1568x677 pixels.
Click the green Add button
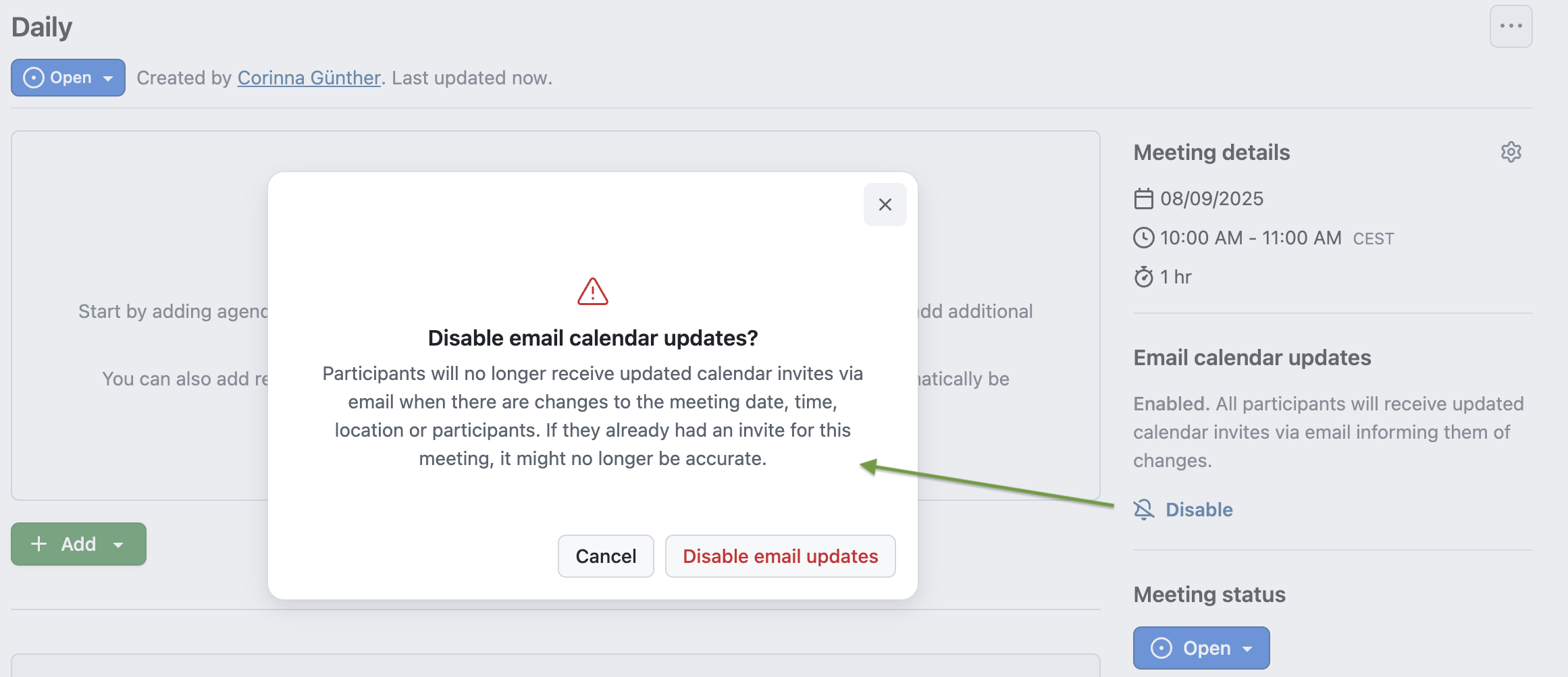[78, 544]
